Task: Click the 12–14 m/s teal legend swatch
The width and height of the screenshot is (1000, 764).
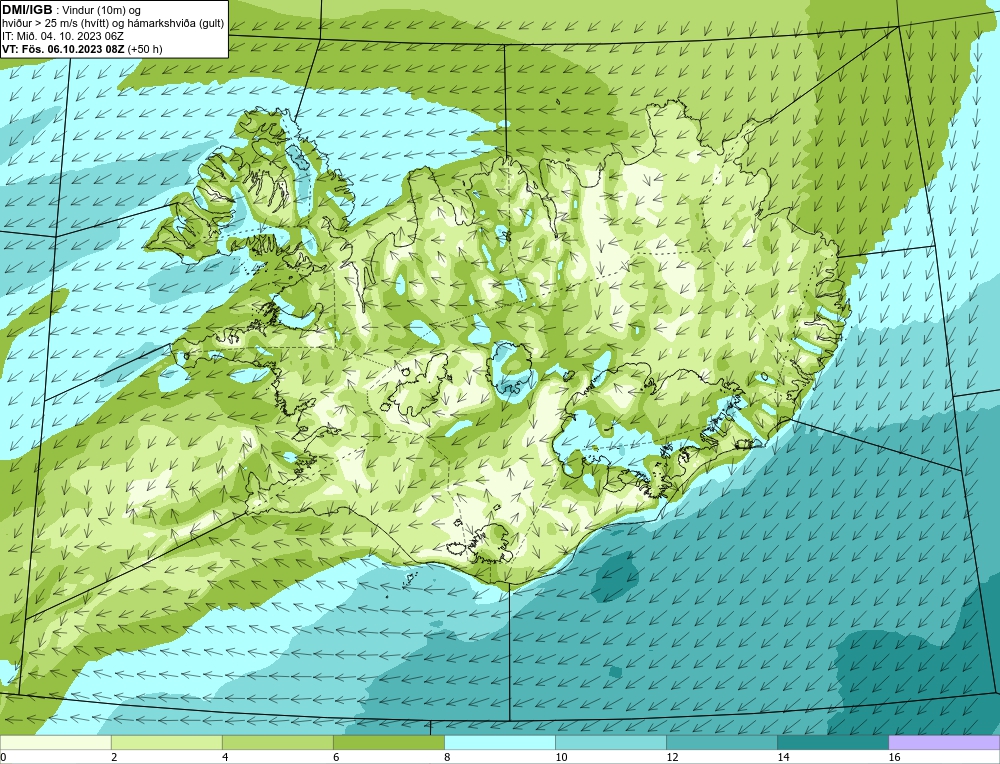Action: [x=721, y=742]
